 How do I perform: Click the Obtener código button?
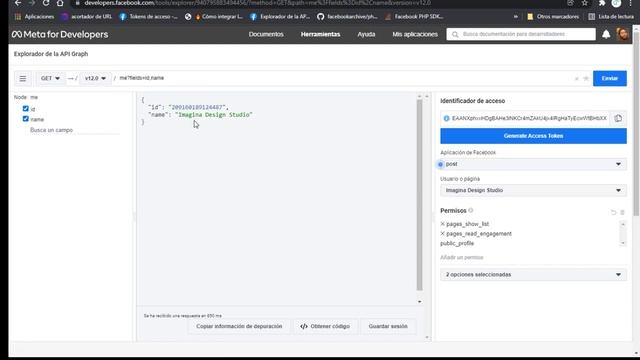tap(325, 327)
